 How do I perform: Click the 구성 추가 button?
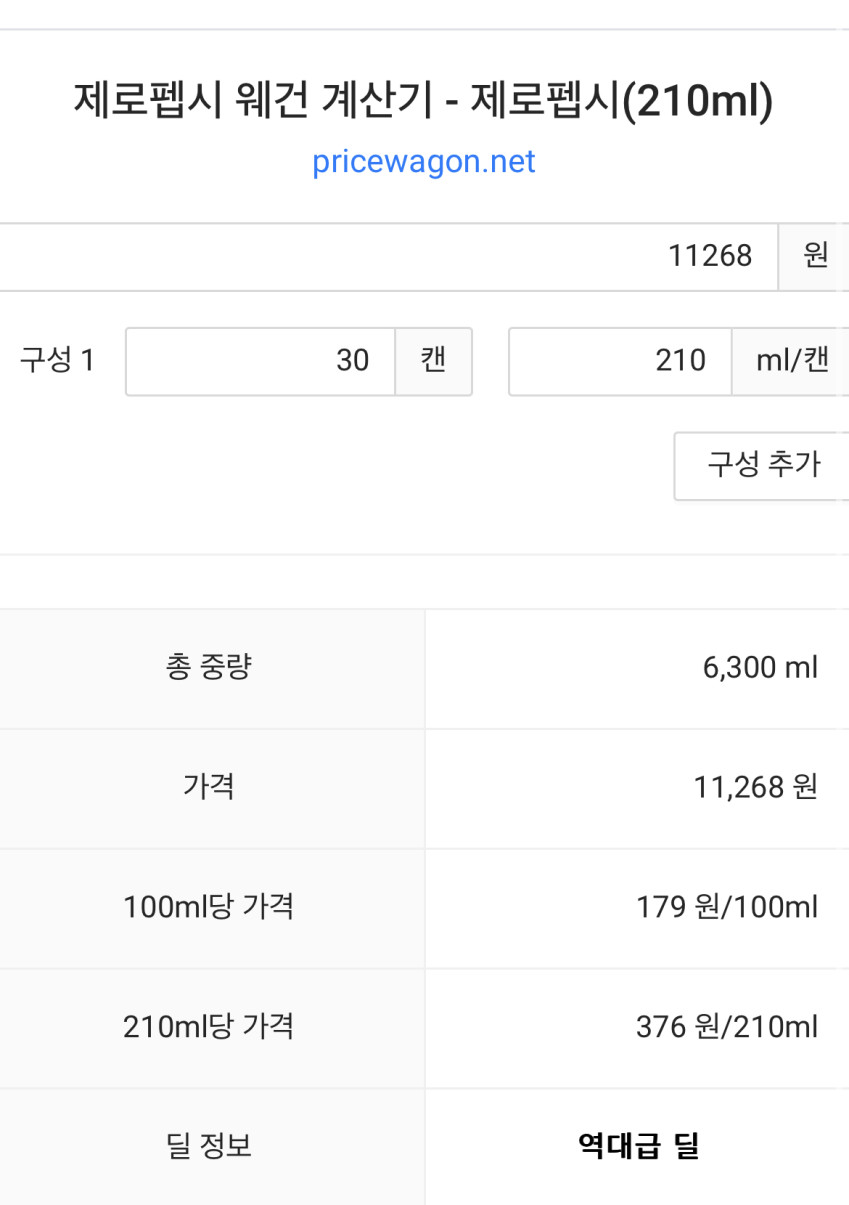762,465
